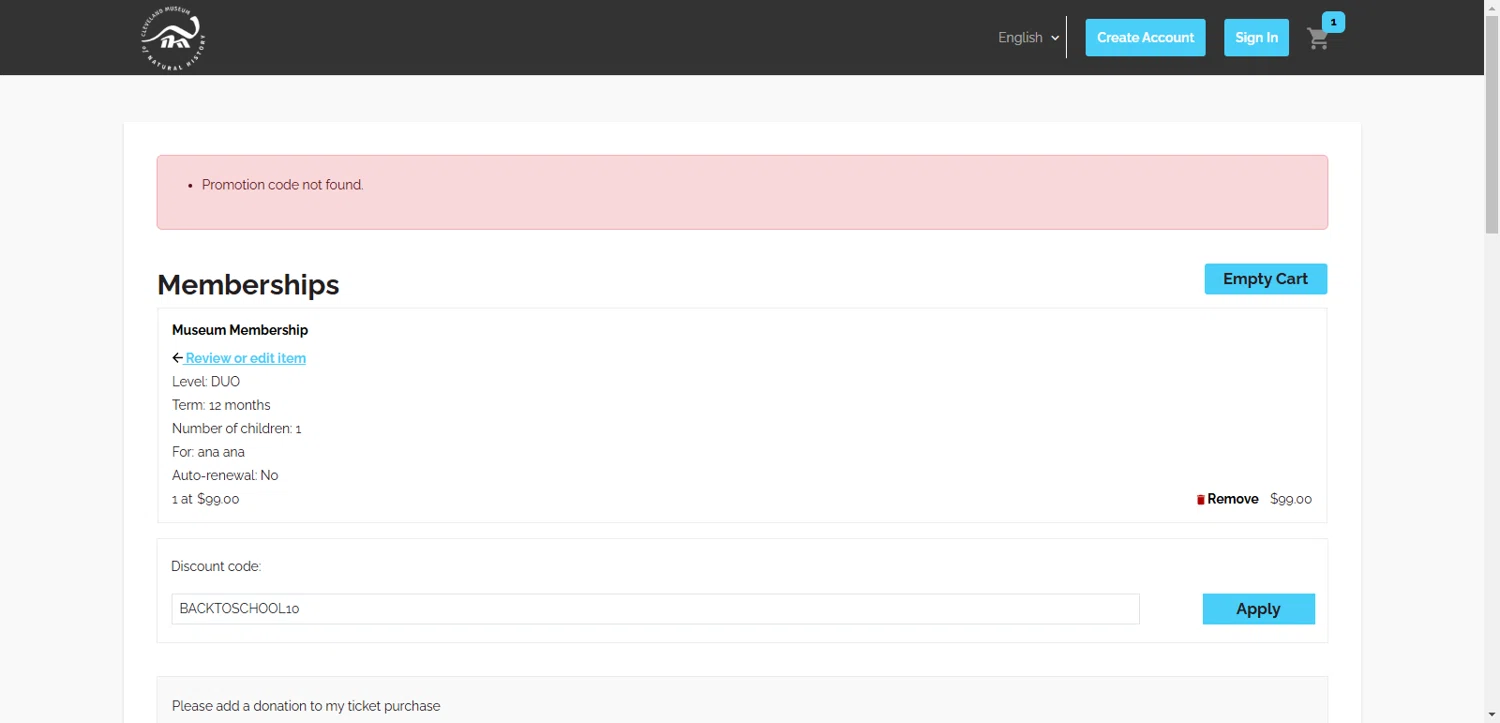The height and width of the screenshot is (723, 1500).
Task: Click the Memberships heading
Action: click(248, 285)
